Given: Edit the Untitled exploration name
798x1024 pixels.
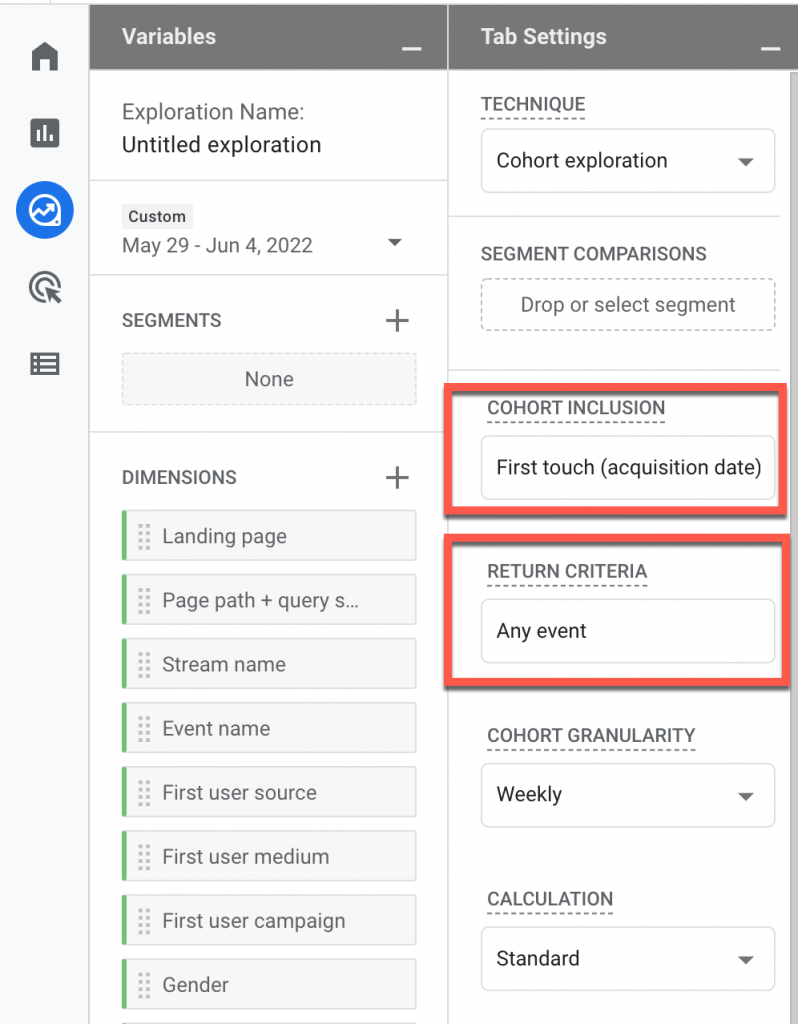Looking at the screenshot, I should [x=221, y=144].
